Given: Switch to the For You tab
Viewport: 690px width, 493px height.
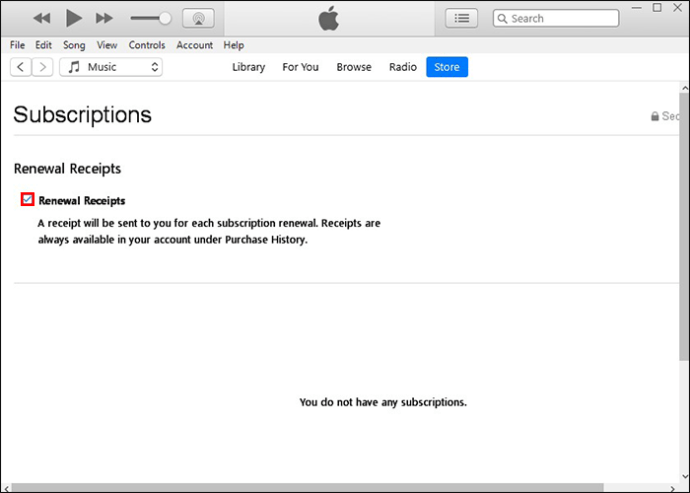Looking at the screenshot, I should point(301,67).
